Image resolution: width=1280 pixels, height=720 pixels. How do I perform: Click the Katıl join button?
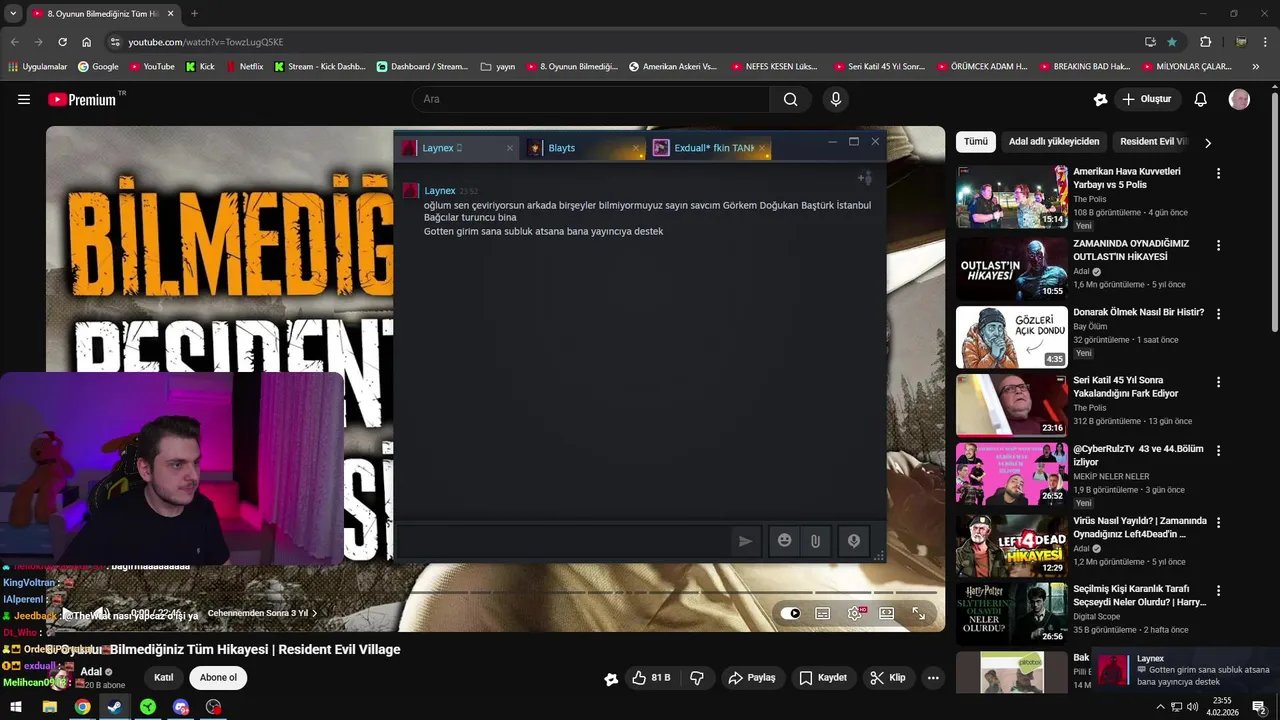[163, 678]
